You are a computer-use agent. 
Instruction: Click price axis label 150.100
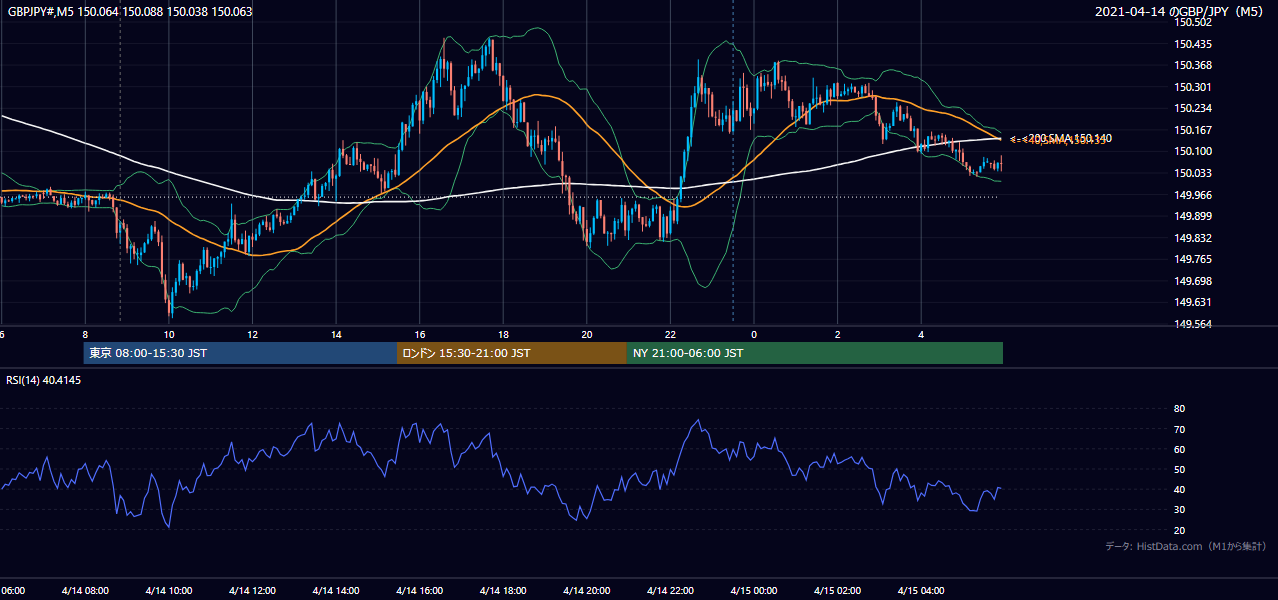pos(1193,151)
